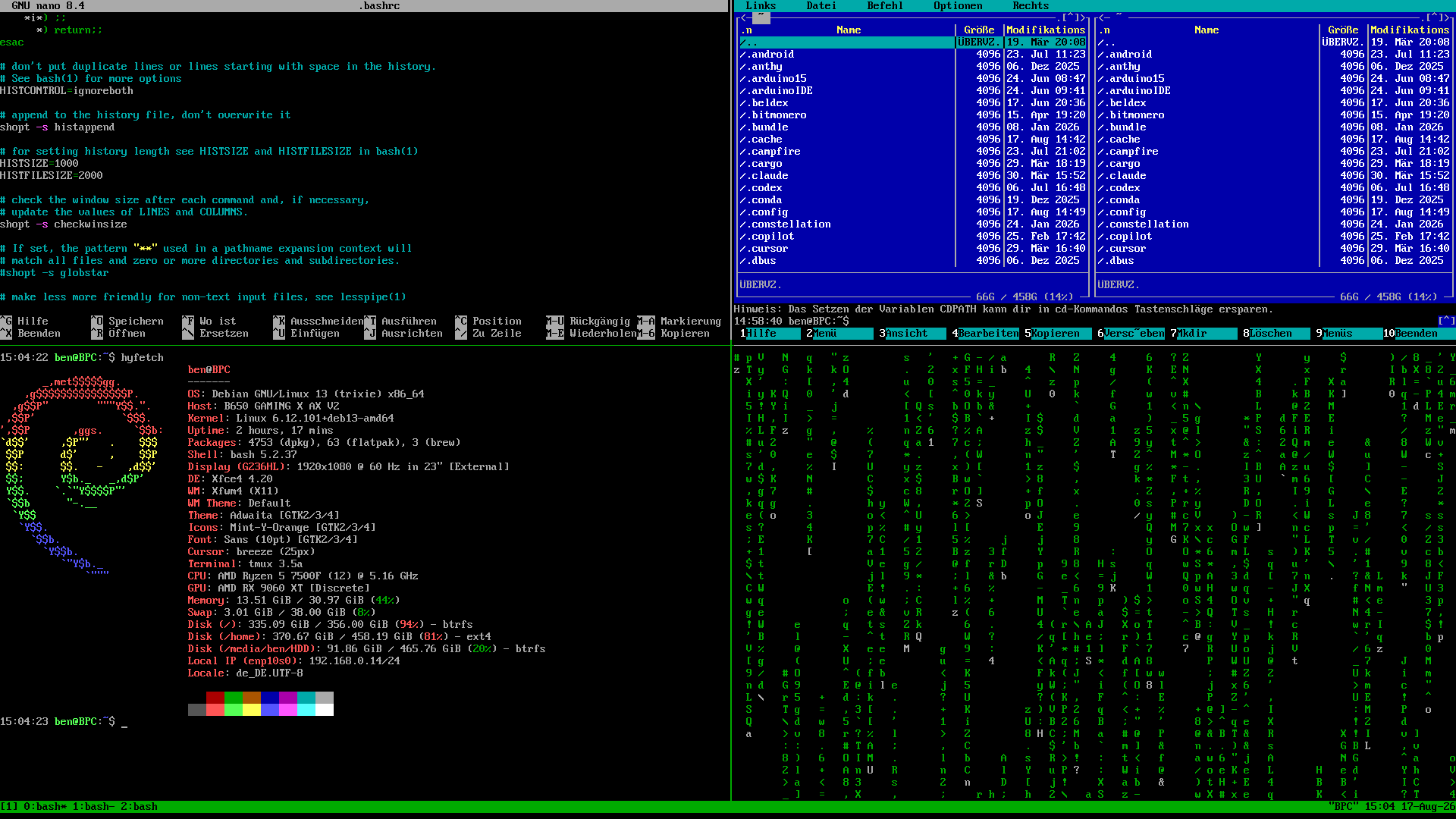Image resolution: width=1456 pixels, height=819 pixels.
Task: Open the Rechts menu in Midnight Commander
Action: click(x=1031, y=6)
